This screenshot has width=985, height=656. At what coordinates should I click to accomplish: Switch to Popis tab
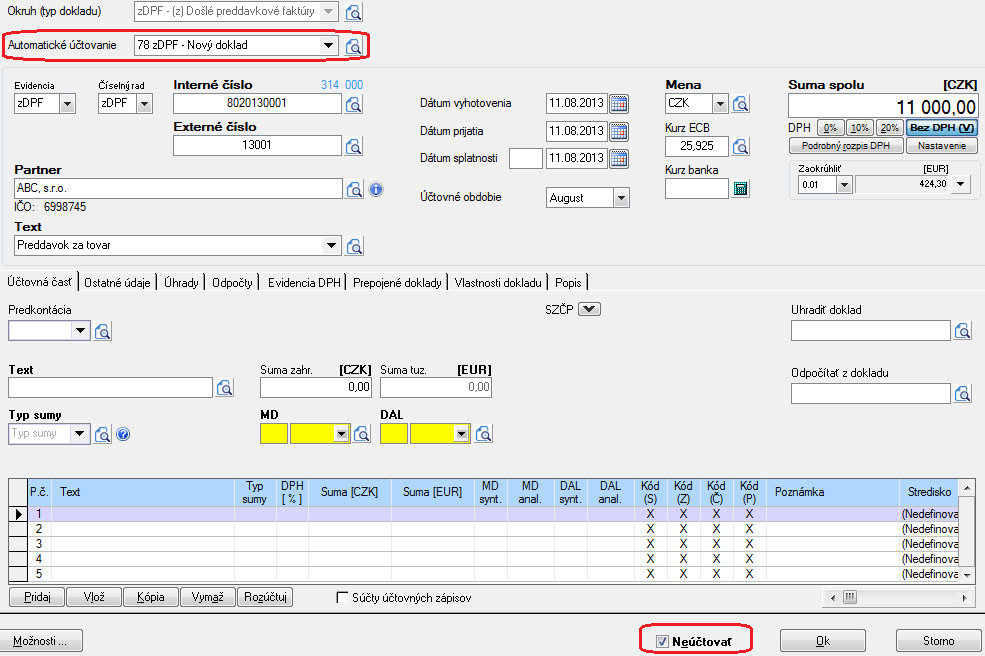(568, 283)
